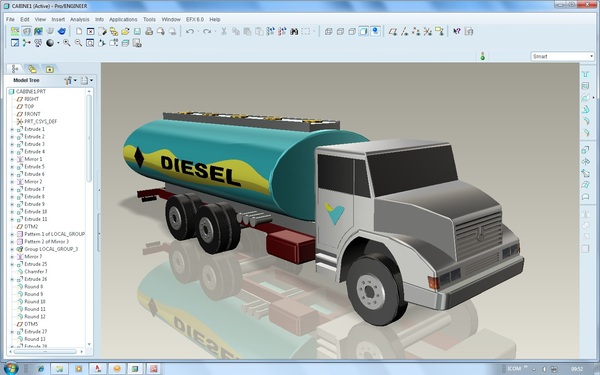Click the Cut scissors icon

click(x=224, y=31)
